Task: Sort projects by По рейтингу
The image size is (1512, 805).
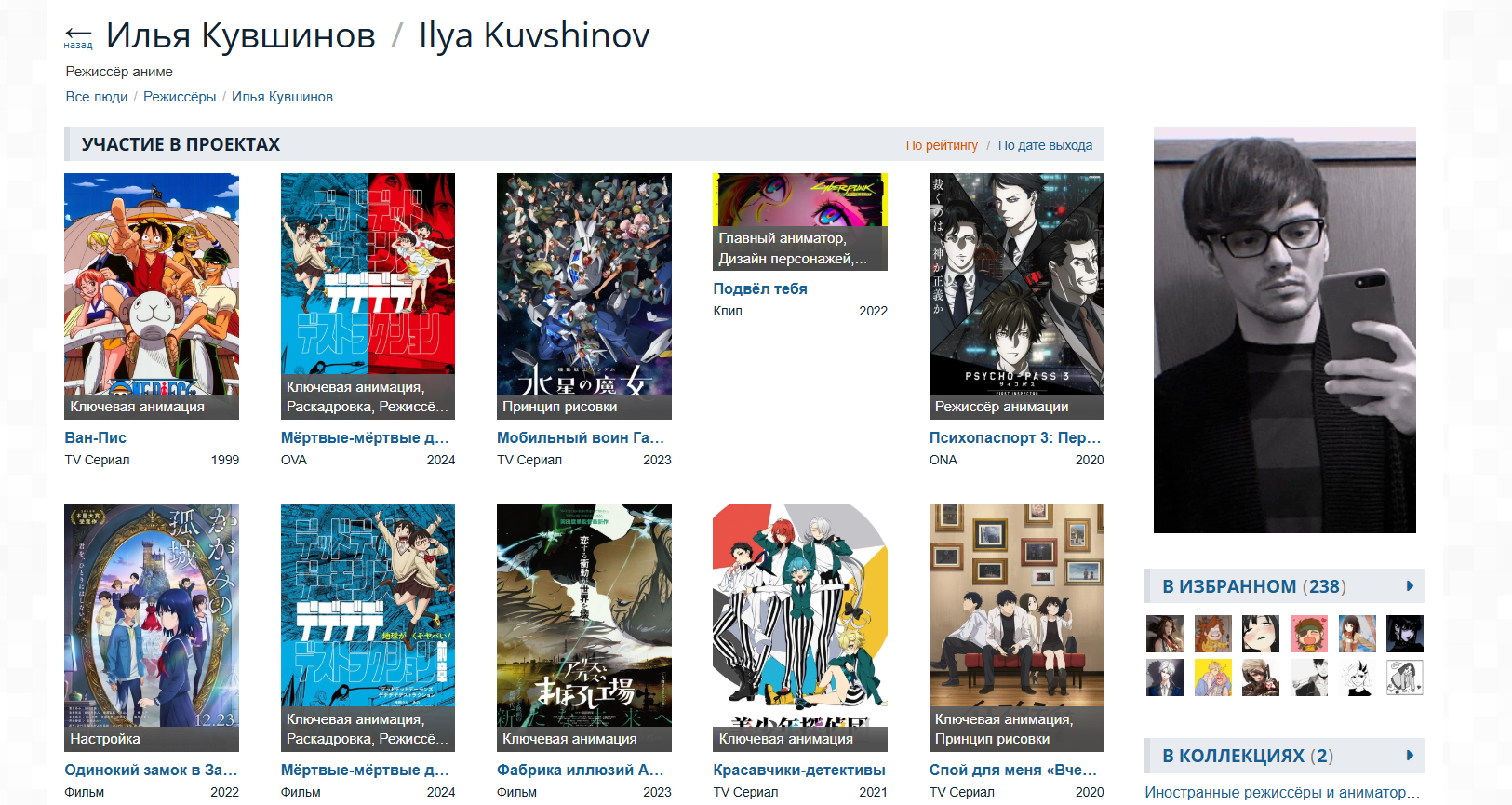Action: [x=942, y=145]
